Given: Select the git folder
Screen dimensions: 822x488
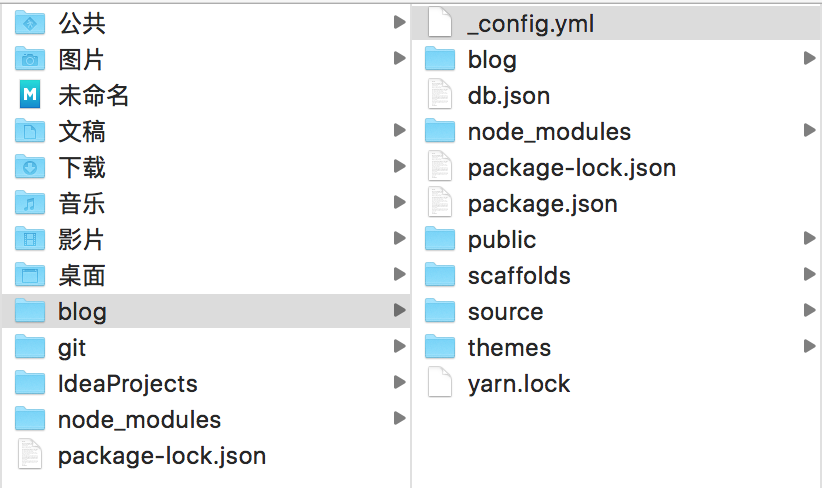Looking at the screenshot, I should (x=72, y=347).
